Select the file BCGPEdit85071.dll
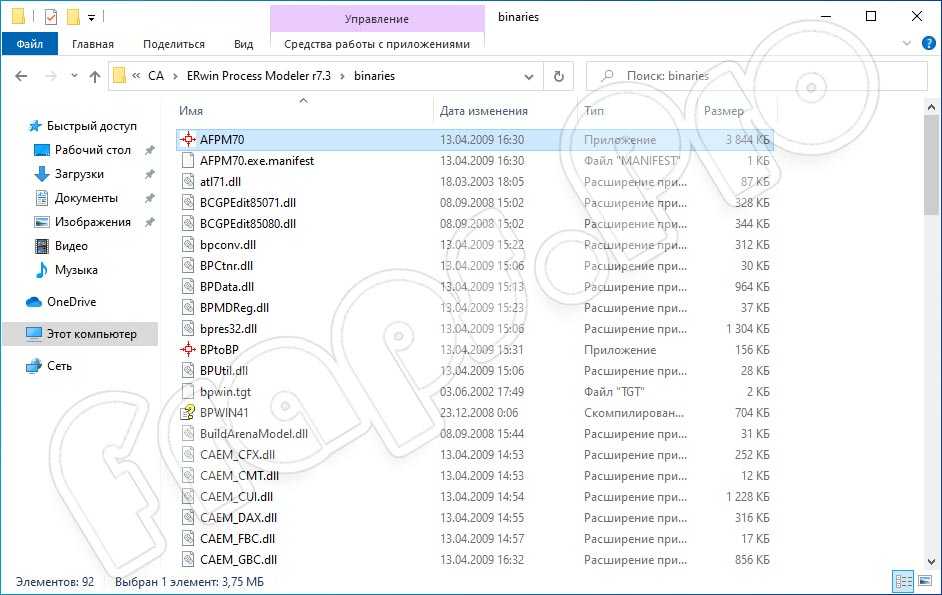 [475, 203]
